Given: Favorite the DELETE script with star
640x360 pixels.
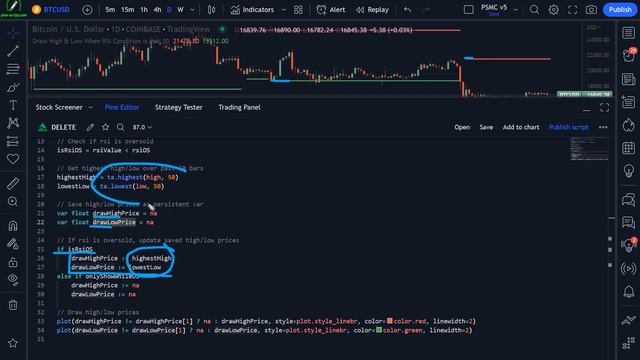Looking at the screenshot, I should tap(105, 127).
